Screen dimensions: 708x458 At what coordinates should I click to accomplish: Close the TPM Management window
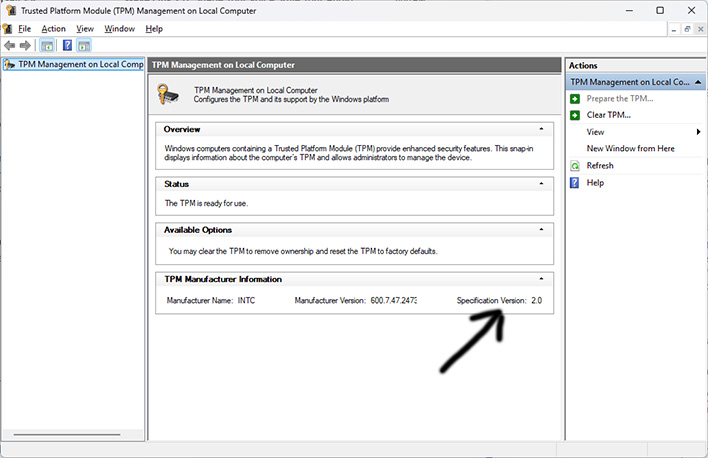click(691, 10)
